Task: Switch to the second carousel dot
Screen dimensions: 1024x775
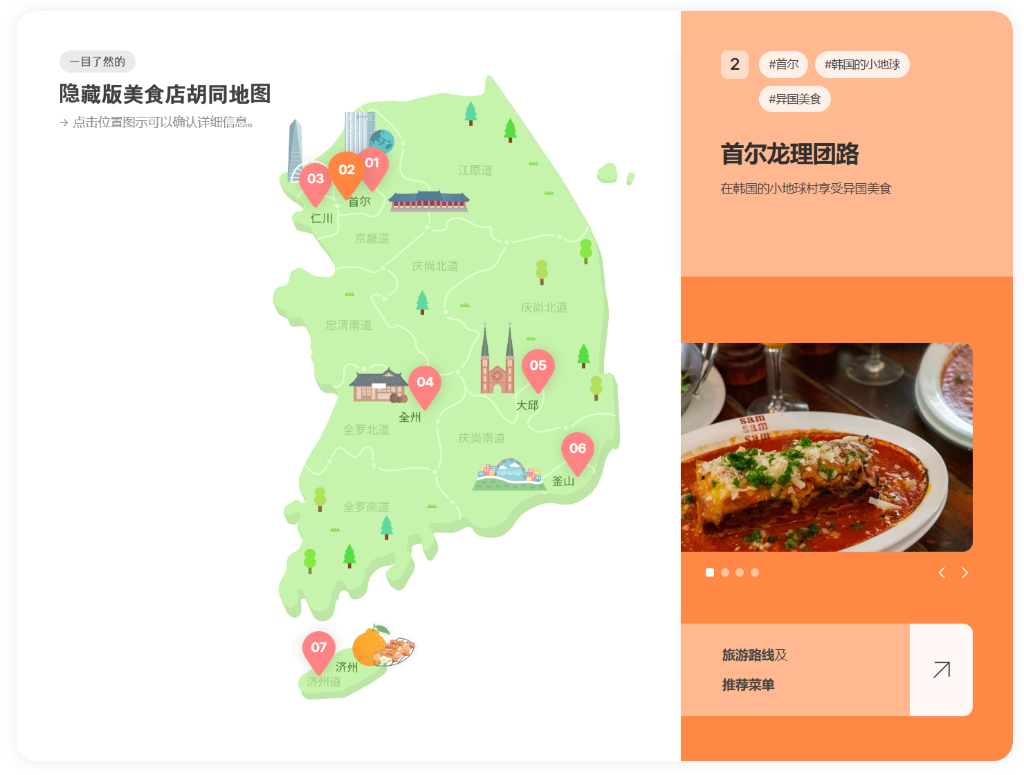Action: (725, 573)
